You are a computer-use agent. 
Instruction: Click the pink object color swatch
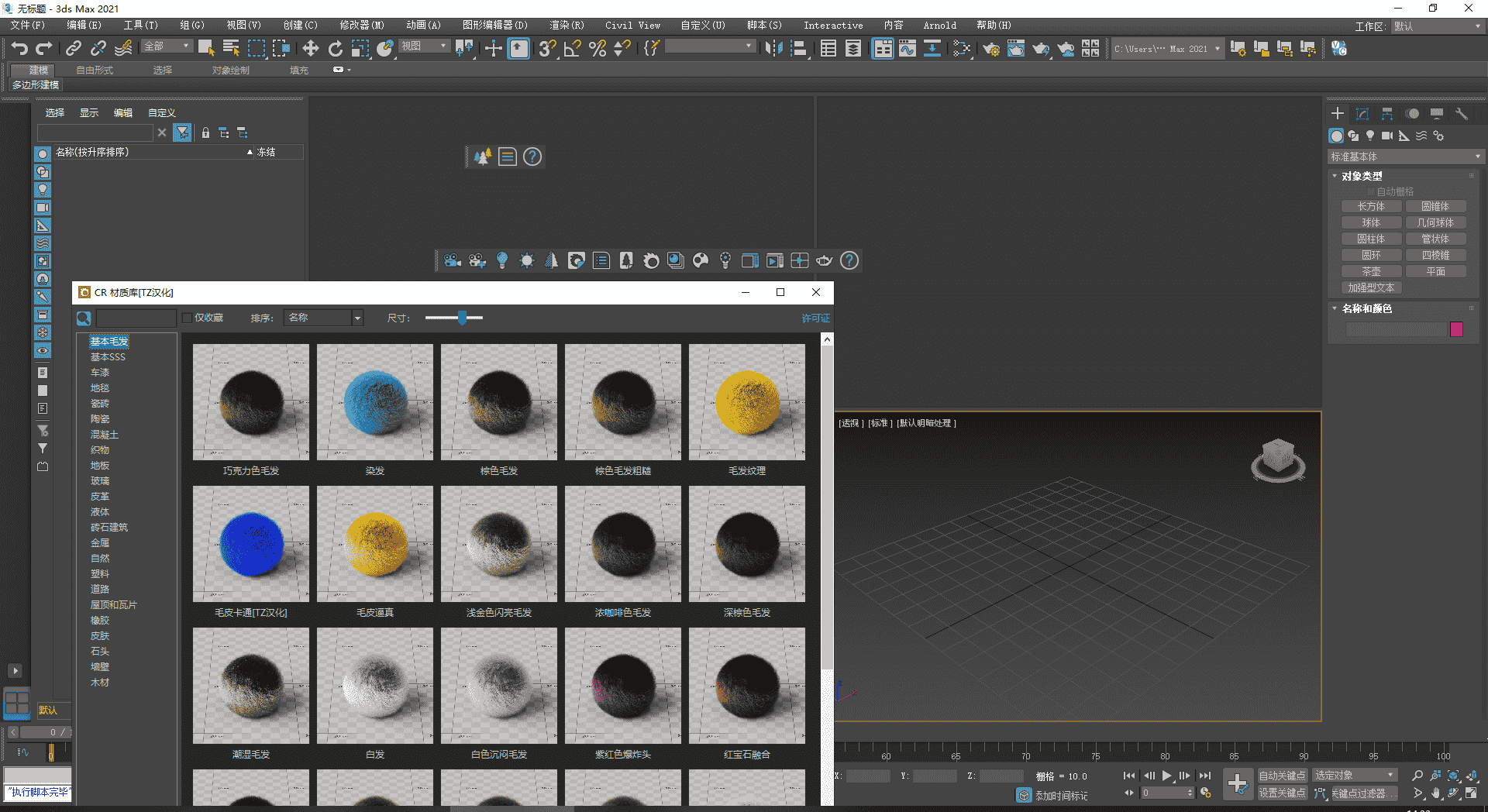[1456, 329]
